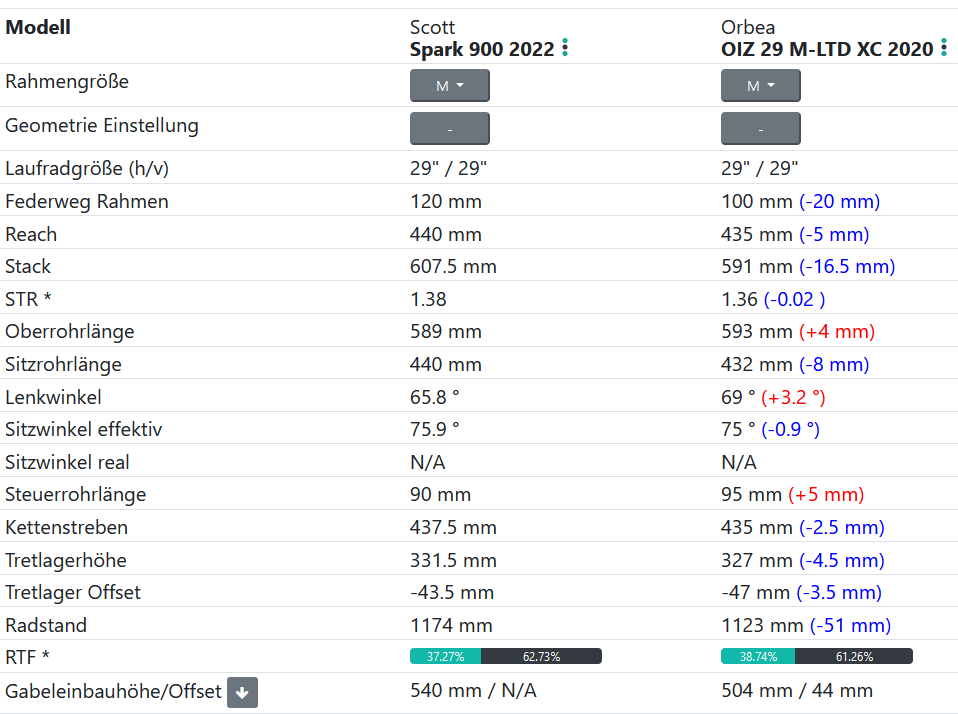Select the Spark 900 2022 model name
The height and width of the screenshot is (714, 958).
pos(481,49)
